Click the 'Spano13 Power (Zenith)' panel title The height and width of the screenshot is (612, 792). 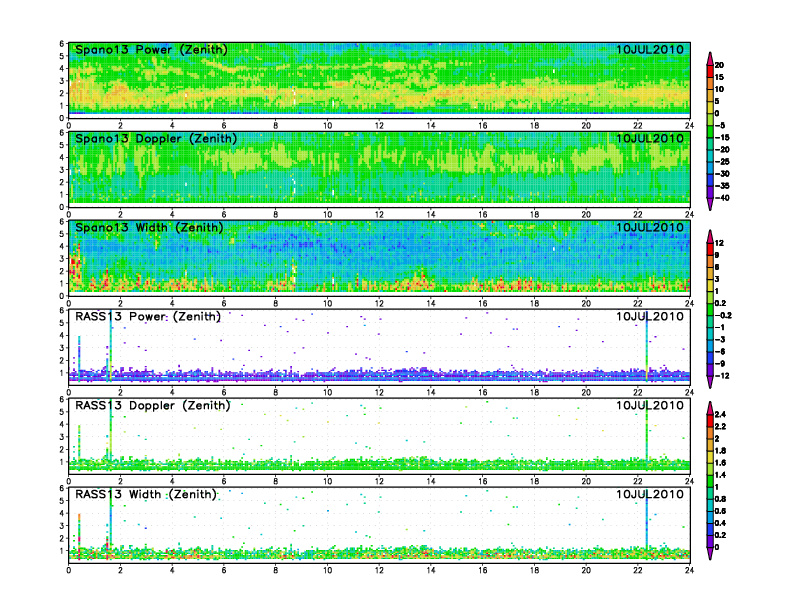pos(151,49)
